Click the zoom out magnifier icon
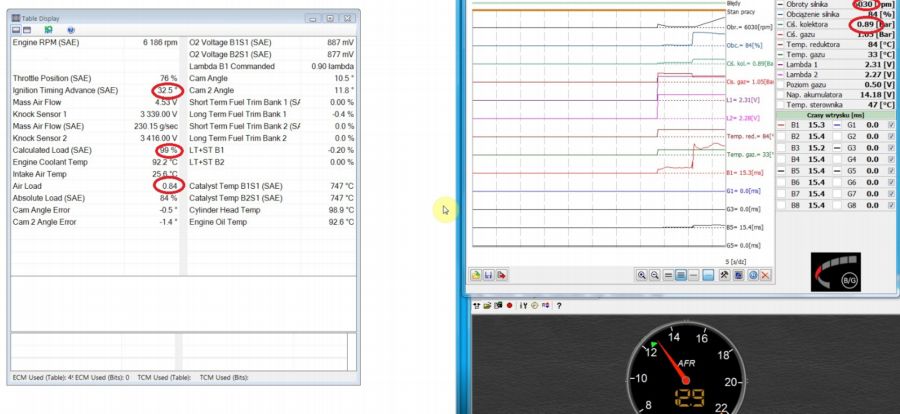The width and height of the screenshot is (900, 414). click(654, 275)
